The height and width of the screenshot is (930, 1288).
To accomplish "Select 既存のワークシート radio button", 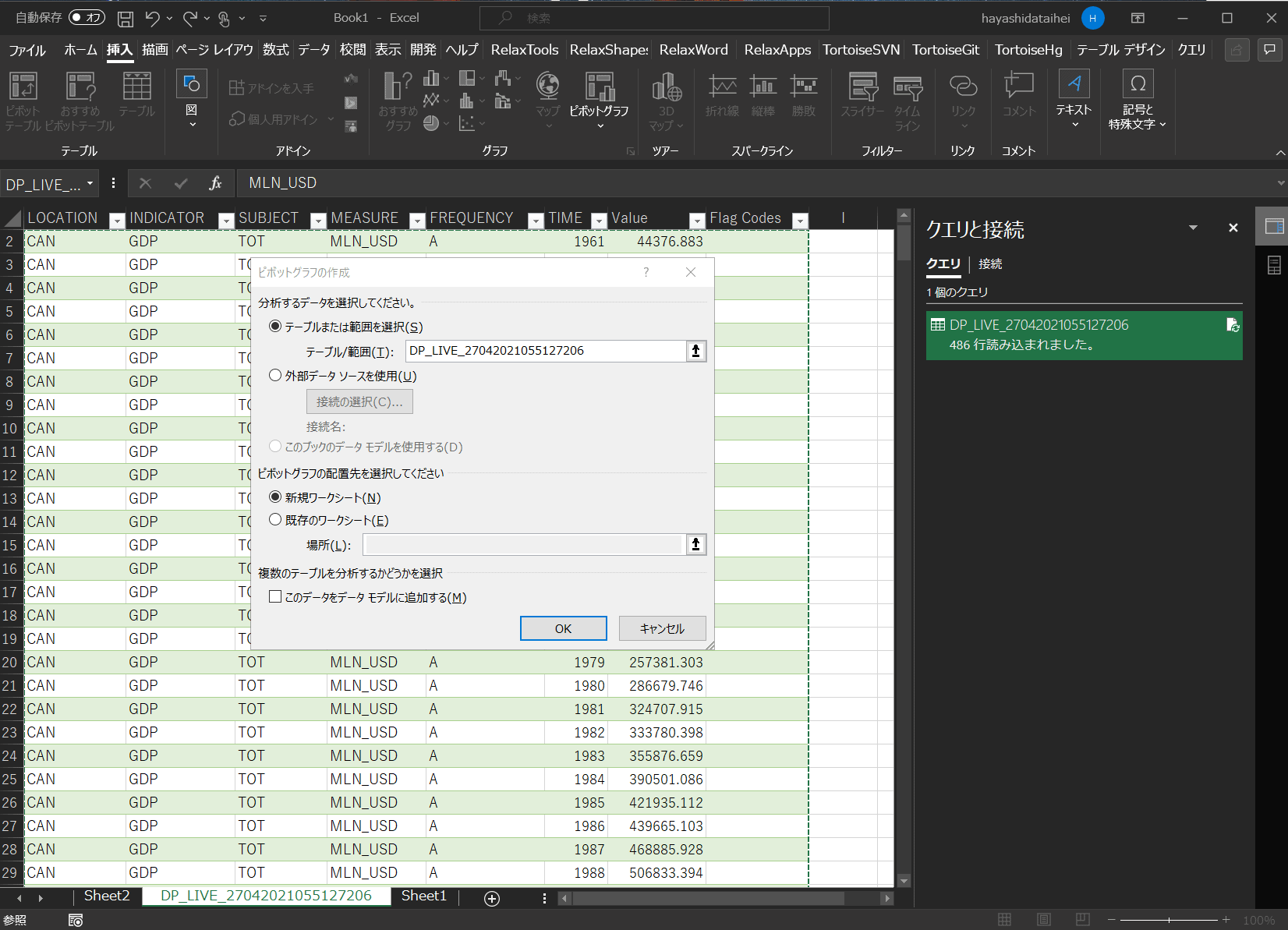I will click(275, 520).
